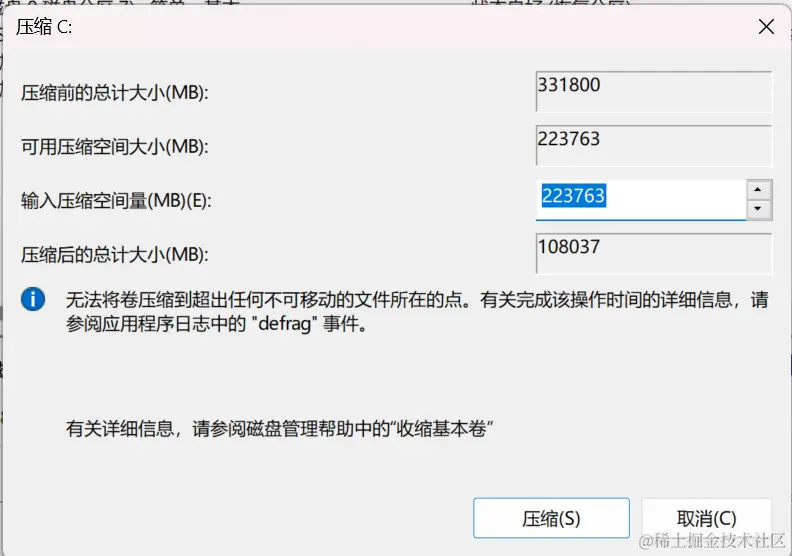
Task: Click the "defrag" event info message
Action: (417, 312)
